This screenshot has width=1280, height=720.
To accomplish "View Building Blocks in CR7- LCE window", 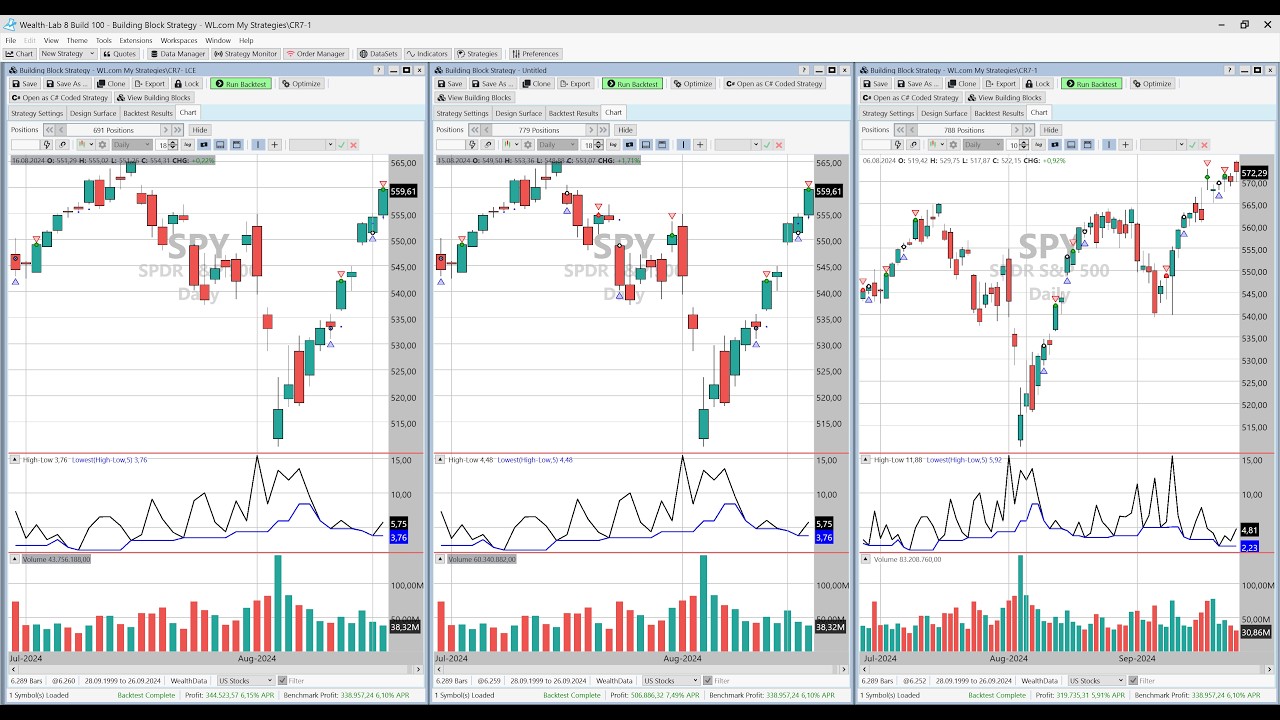I will pyautogui.click(x=154, y=98).
